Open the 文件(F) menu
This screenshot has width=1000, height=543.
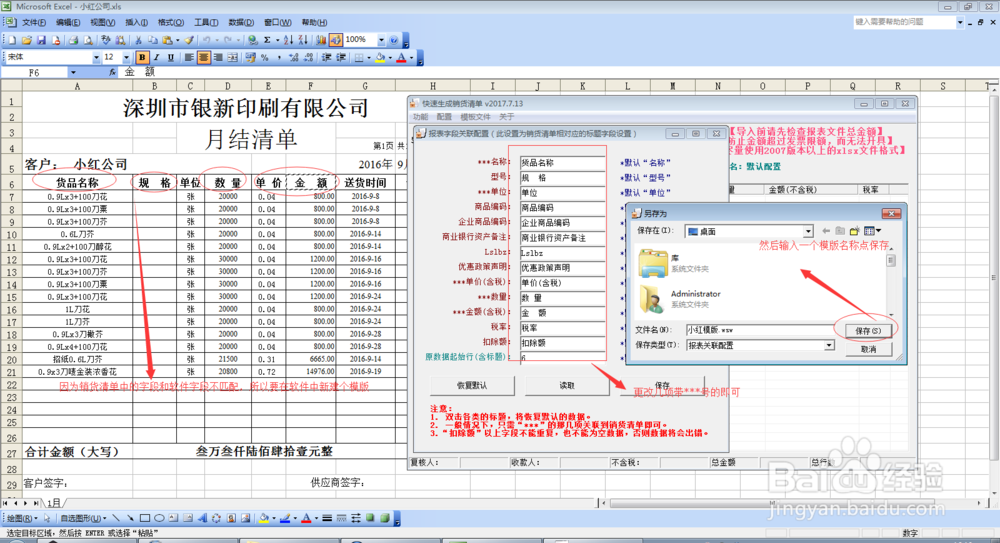(x=33, y=22)
